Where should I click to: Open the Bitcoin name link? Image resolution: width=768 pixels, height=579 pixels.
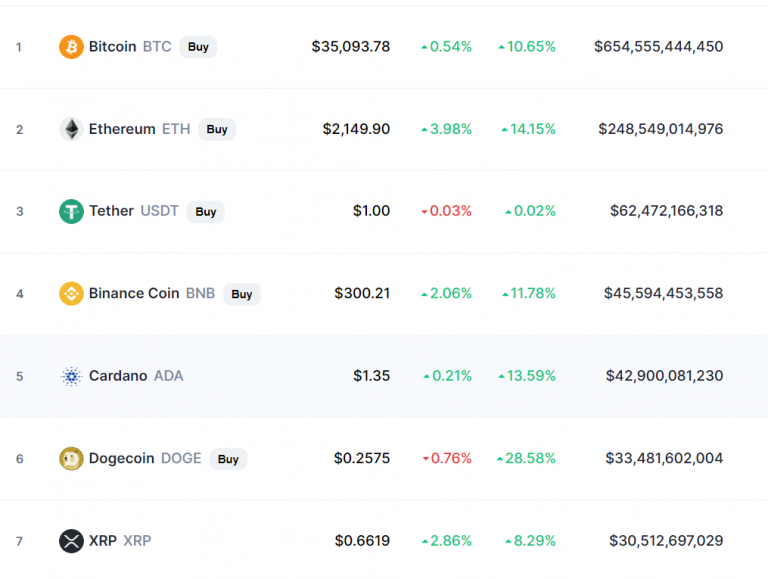point(112,47)
